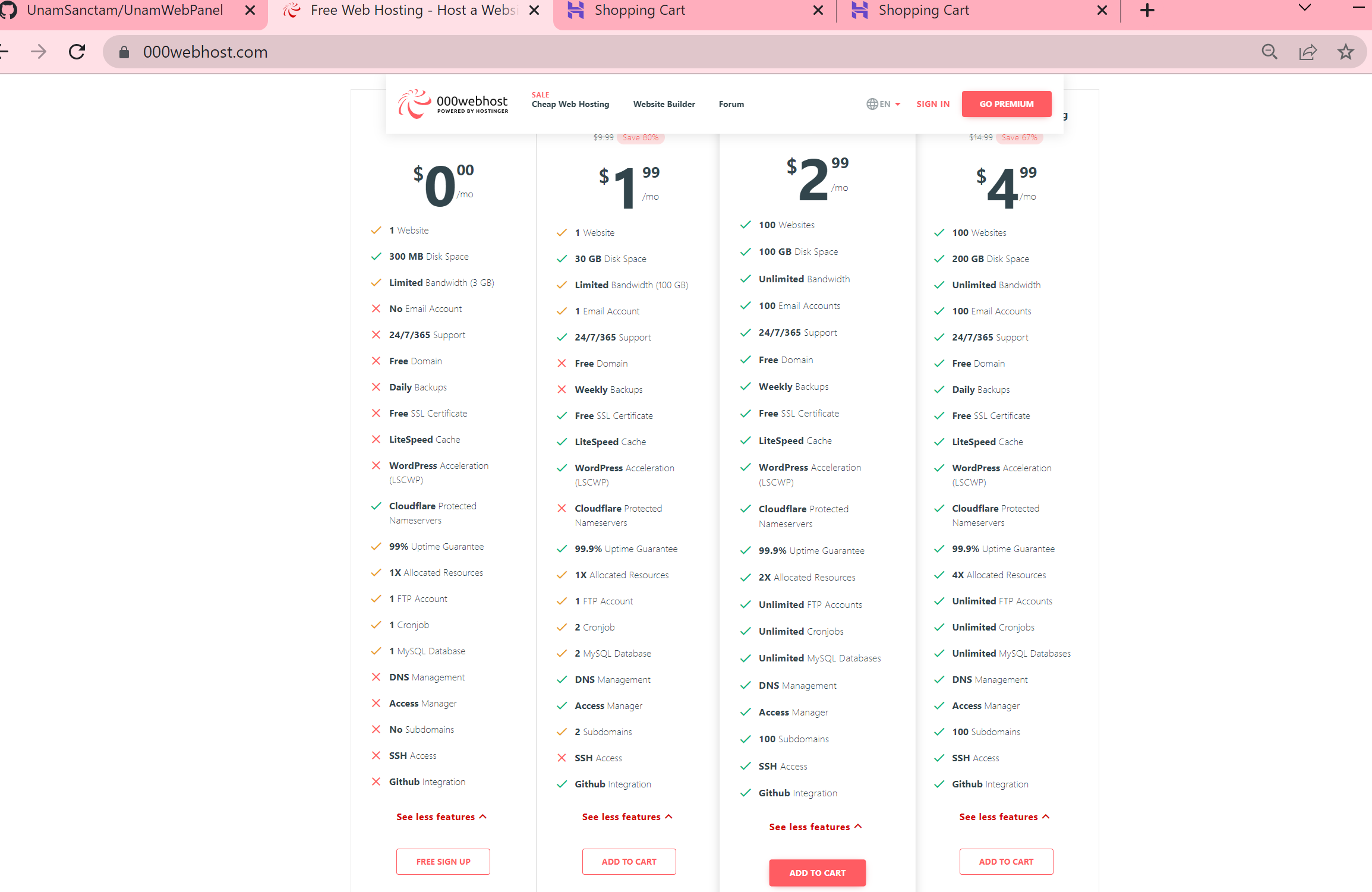Click FREE SIGN UP on the $0.00 plan
This screenshot has height=892, width=1372.
click(443, 861)
